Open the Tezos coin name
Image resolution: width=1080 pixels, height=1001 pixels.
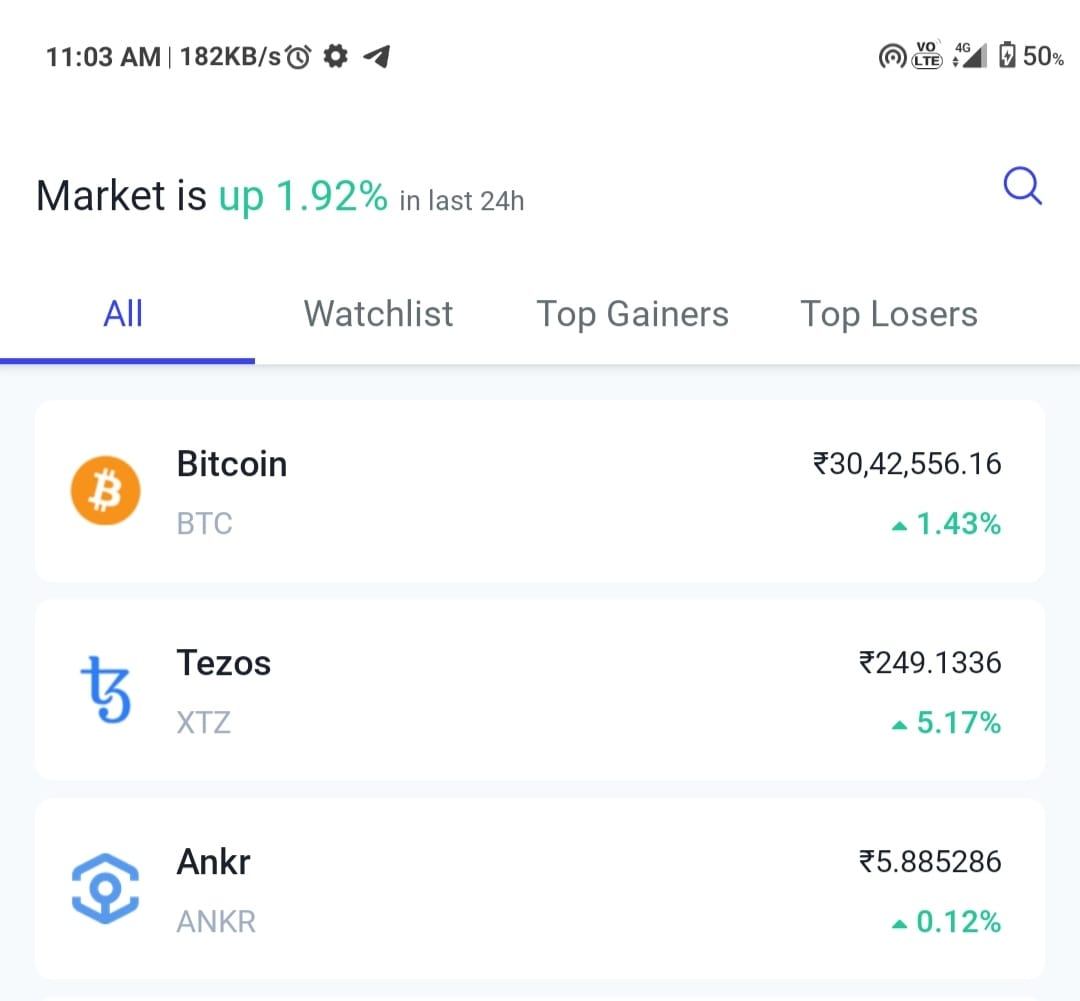click(x=224, y=663)
